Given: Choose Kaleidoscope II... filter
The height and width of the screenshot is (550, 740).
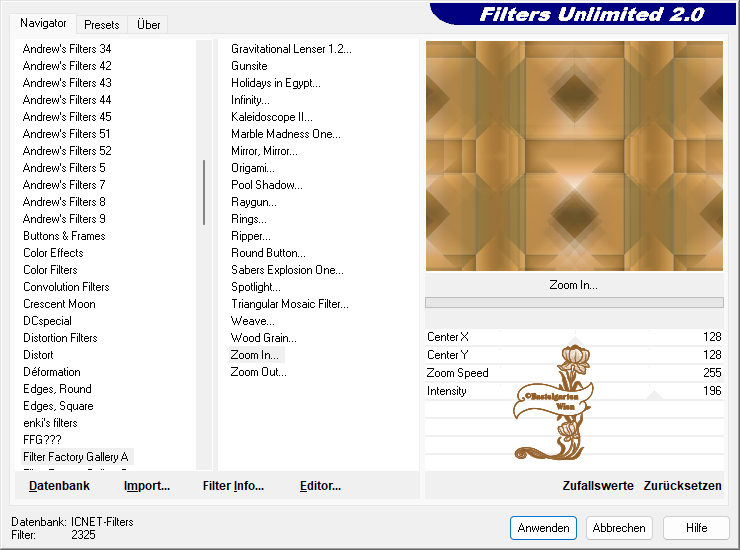Looking at the screenshot, I should [271, 117].
